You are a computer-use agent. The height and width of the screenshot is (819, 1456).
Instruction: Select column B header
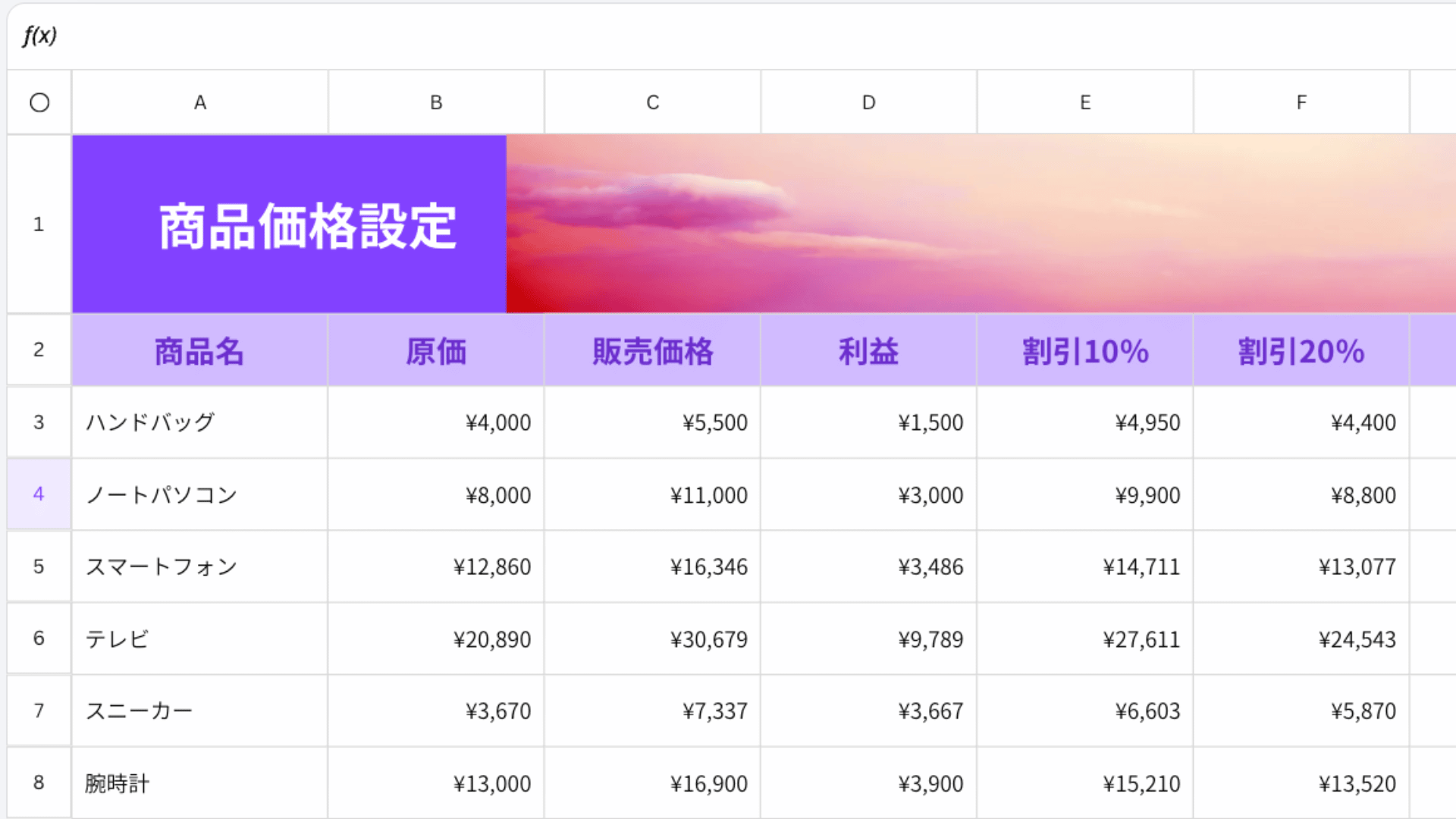click(x=436, y=102)
